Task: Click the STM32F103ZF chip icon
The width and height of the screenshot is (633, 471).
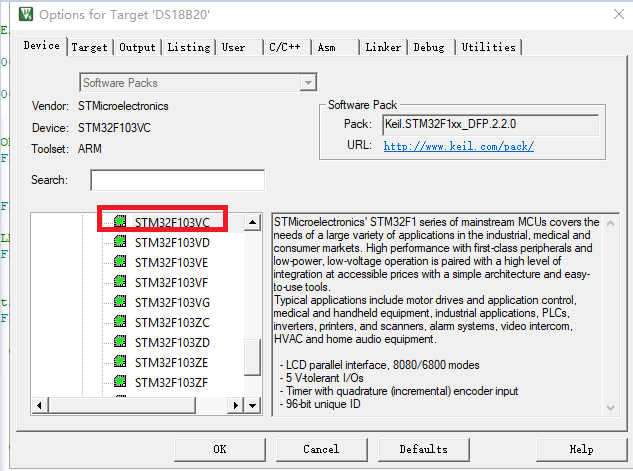Action: pos(120,381)
